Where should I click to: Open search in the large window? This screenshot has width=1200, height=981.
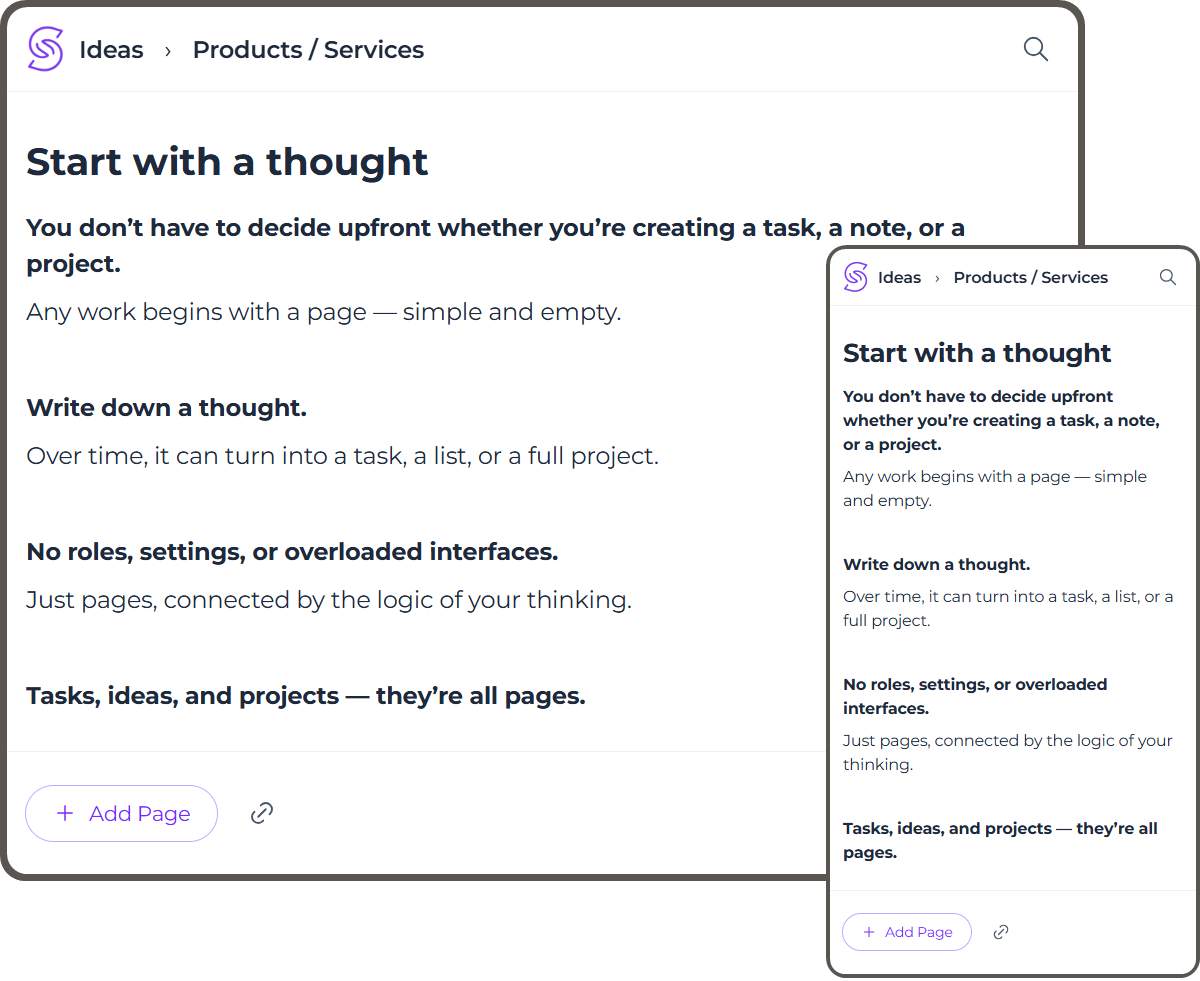(x=1036, y=49)
